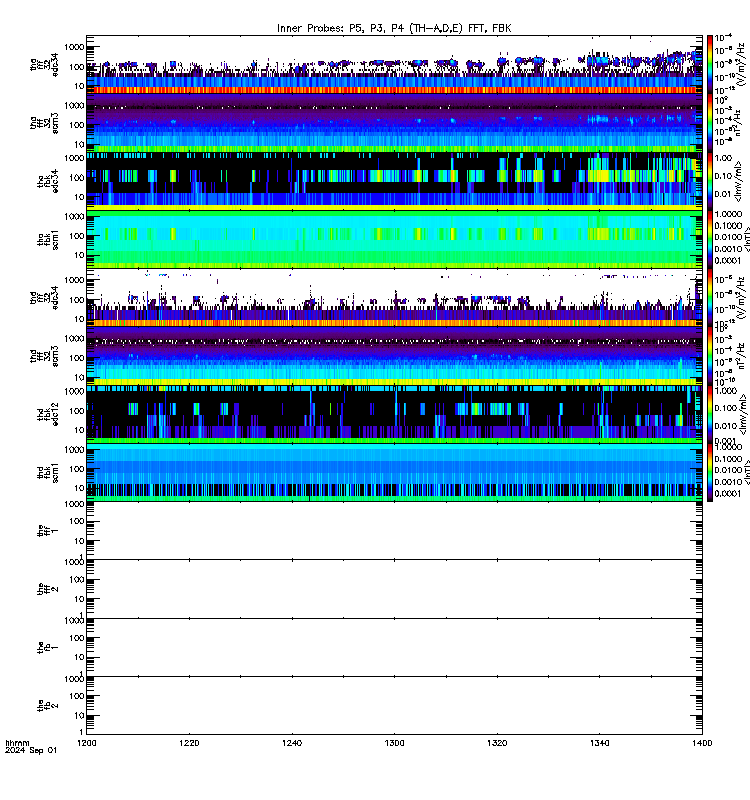Click the "the fff 2" panel label
Screen dimensions: 750x800
48,589
